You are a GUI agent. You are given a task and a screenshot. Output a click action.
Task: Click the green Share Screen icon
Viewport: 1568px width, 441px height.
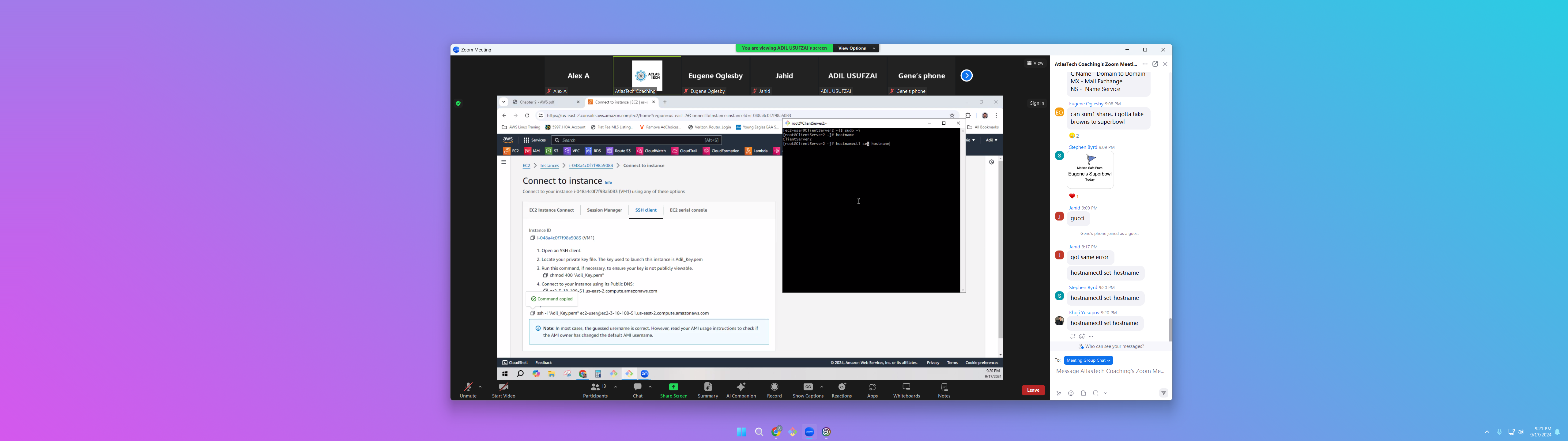pos(673,387)
